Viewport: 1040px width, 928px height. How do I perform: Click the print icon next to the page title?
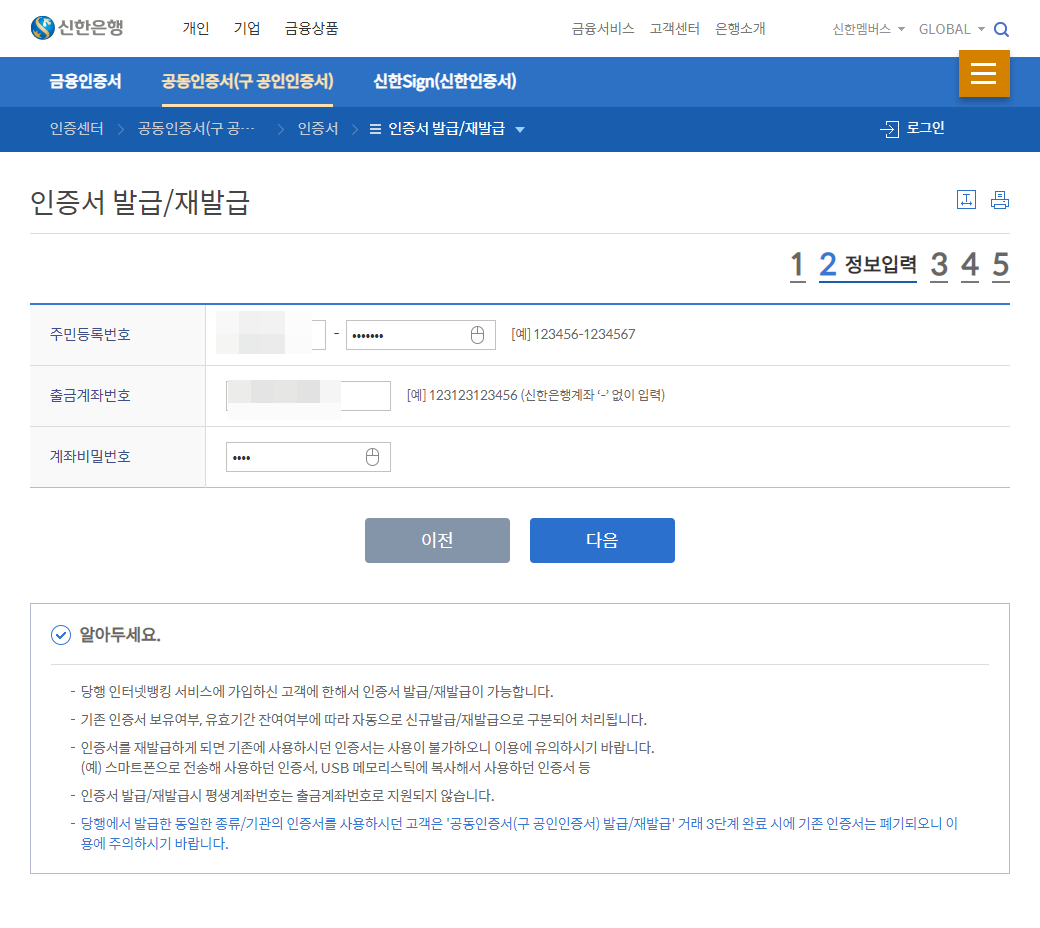tap(999, 199)
